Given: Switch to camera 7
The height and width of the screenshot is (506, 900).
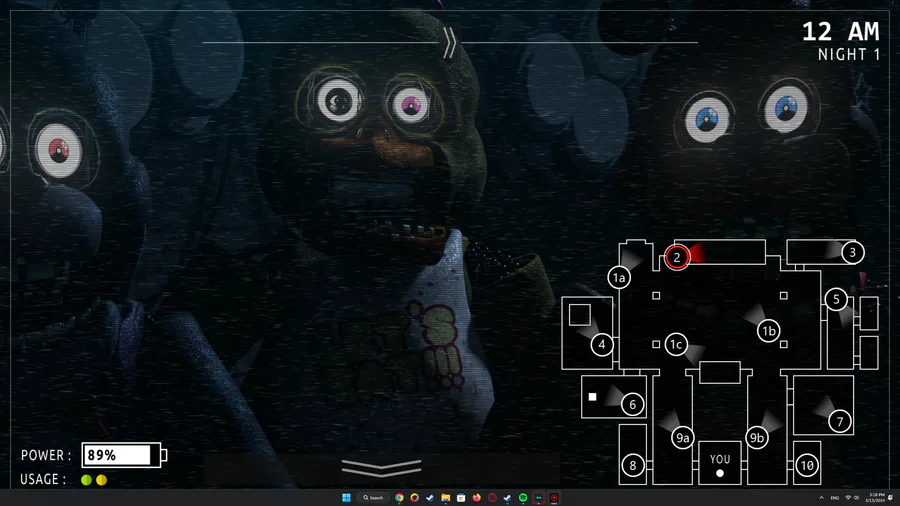Looking at the screenshot, I should click(840, 422).
